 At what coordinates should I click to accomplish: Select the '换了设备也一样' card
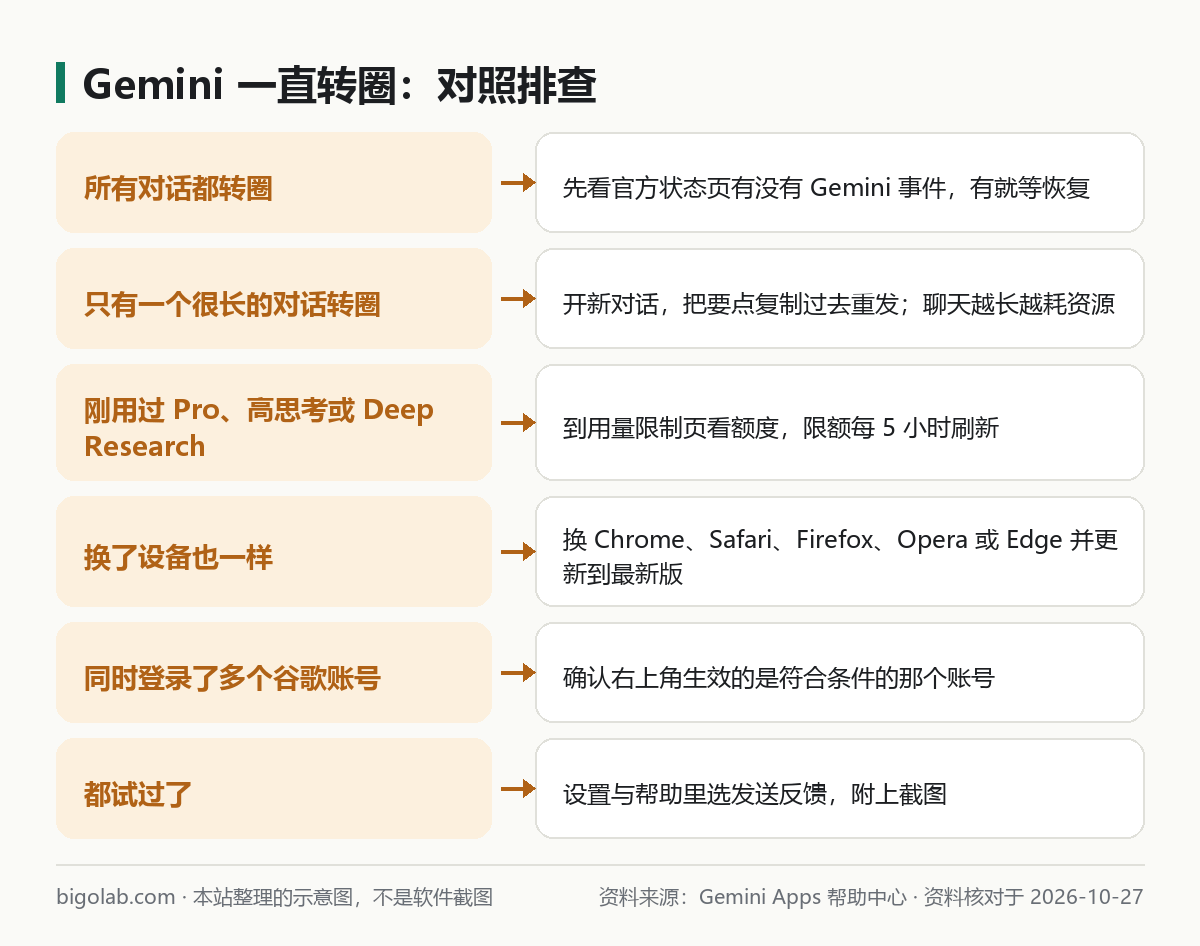tap(274, 552)
